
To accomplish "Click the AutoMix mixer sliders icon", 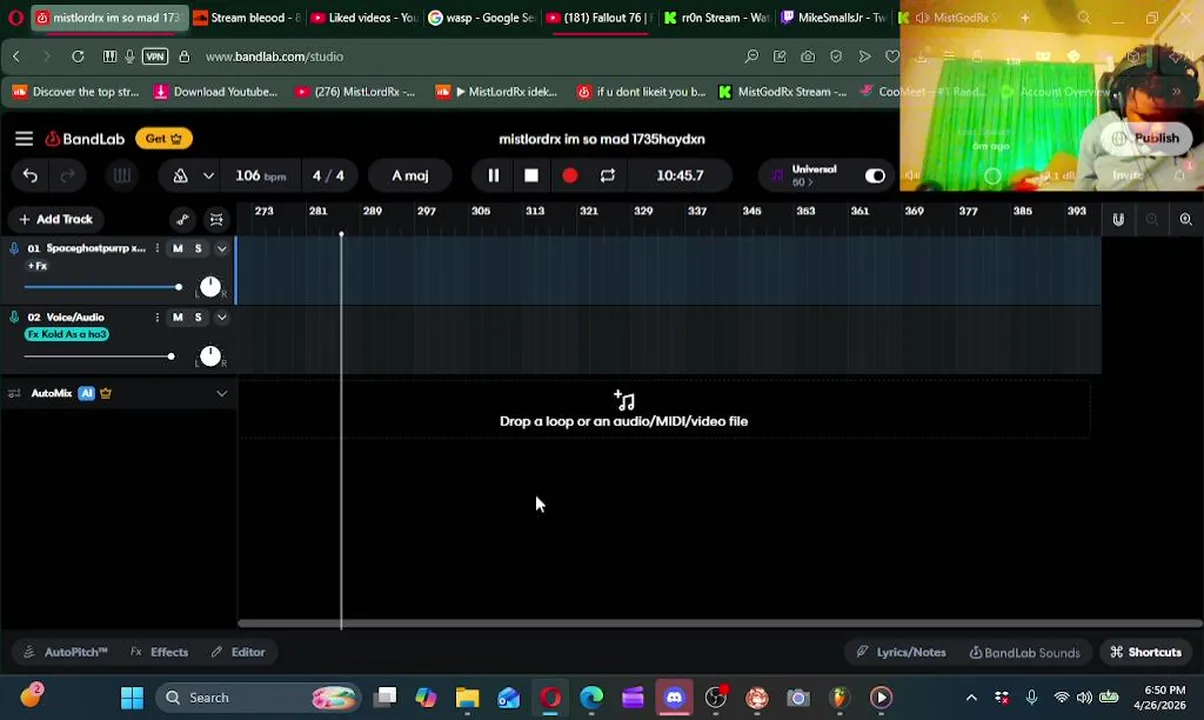I will (14, 393).
